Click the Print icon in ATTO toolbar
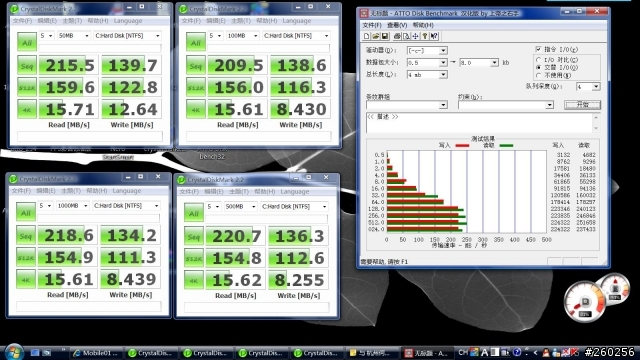This screenshot has height=360, width=640. [x=397, y=36]
